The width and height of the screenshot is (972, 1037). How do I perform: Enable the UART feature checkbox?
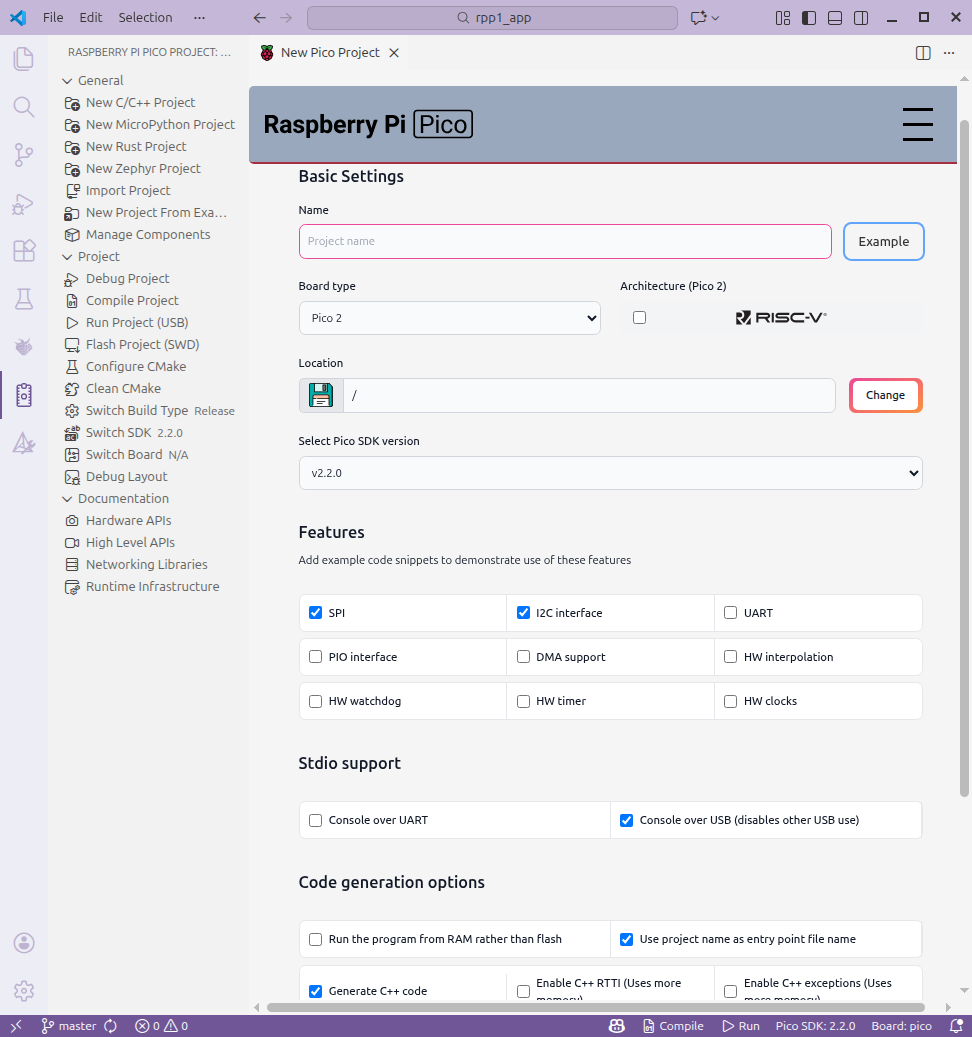tap(730, 612)
